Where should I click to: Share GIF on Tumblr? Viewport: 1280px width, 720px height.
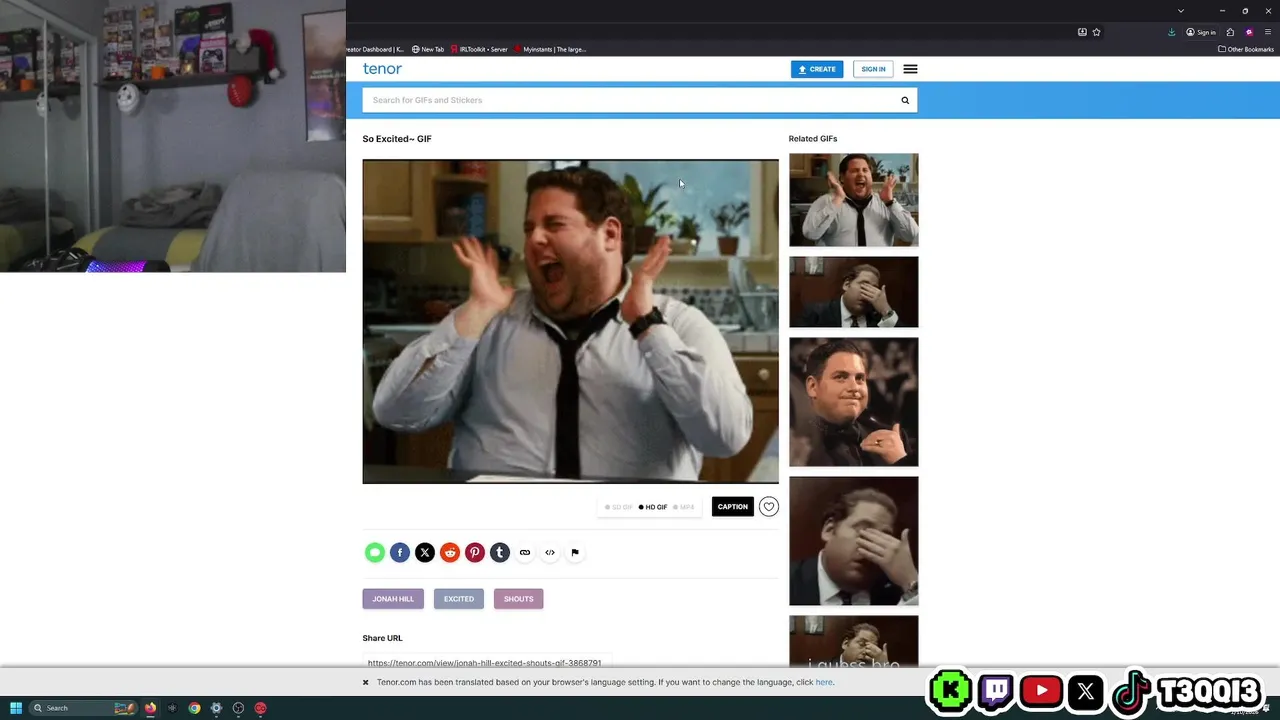click(x=499, y=552)
